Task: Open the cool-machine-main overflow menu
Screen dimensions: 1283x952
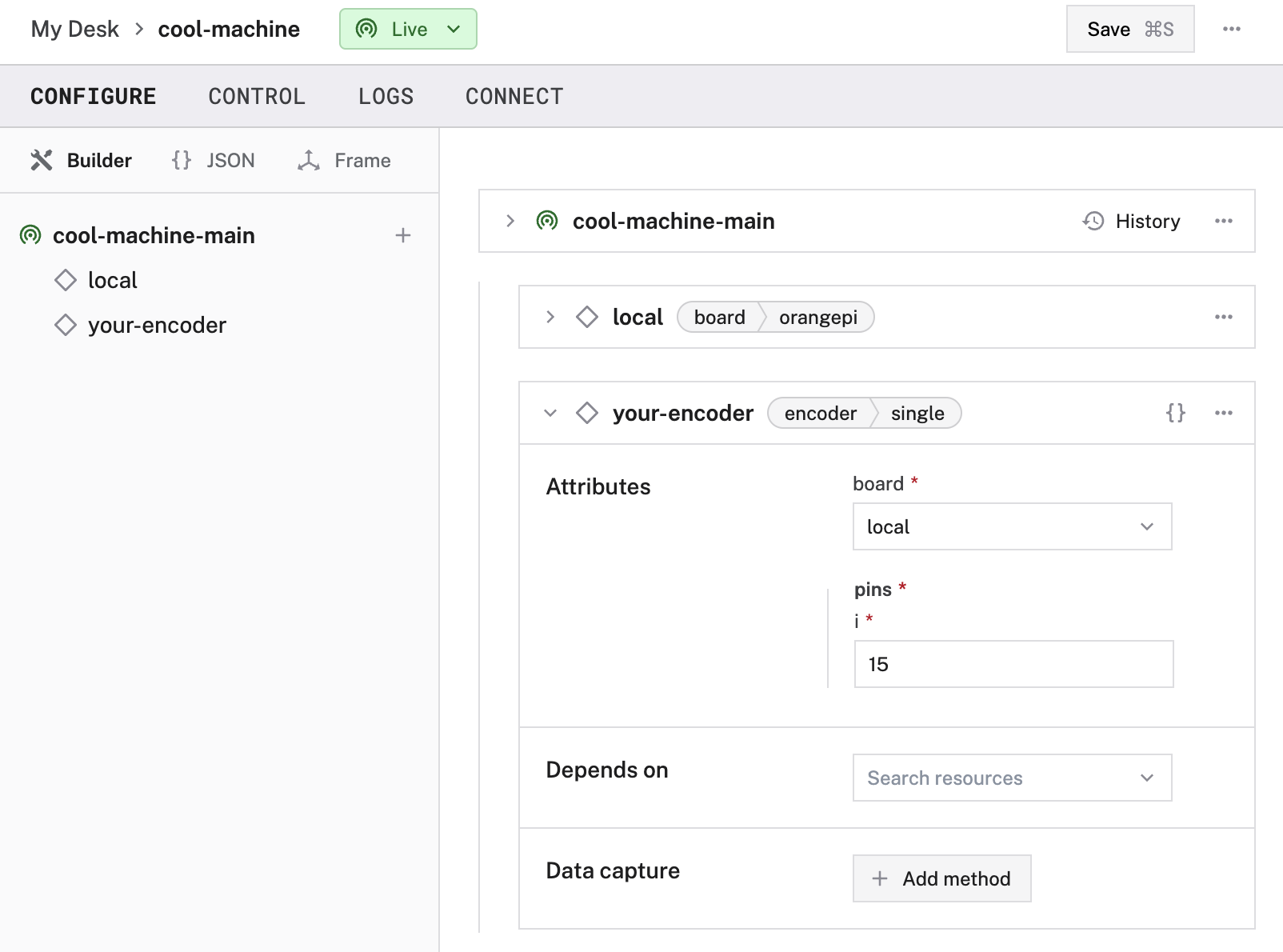Action: click(x=1223, y=221)
